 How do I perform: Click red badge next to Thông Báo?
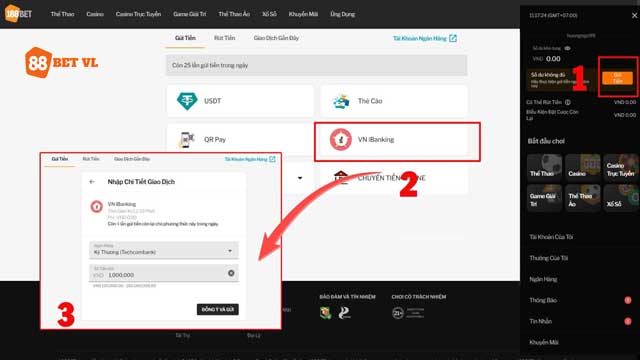(x=628, y=300)
